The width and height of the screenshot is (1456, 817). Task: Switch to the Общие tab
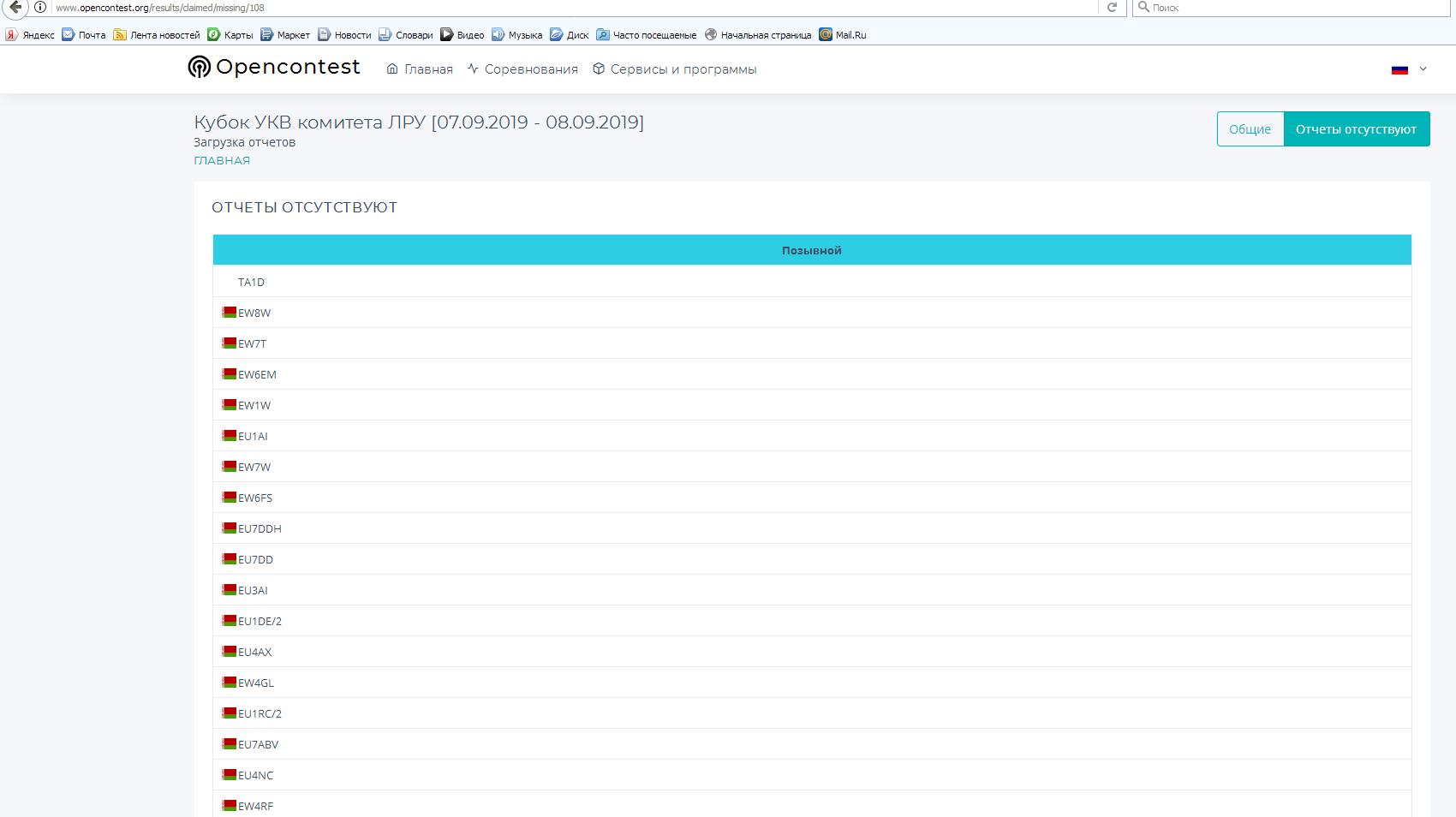(x=1250, y=129)
